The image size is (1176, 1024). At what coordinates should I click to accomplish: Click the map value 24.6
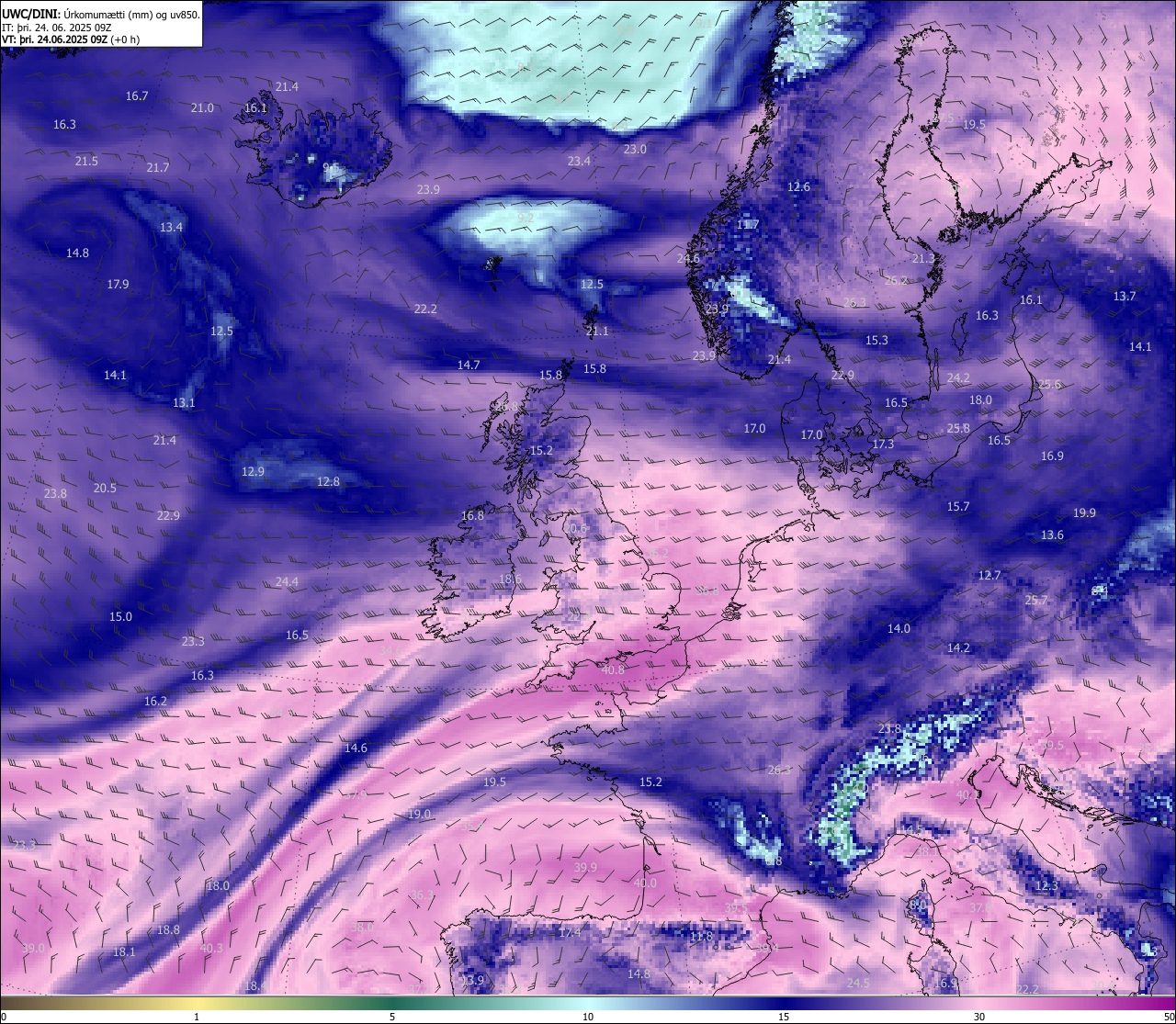click(x=688, y=259)
